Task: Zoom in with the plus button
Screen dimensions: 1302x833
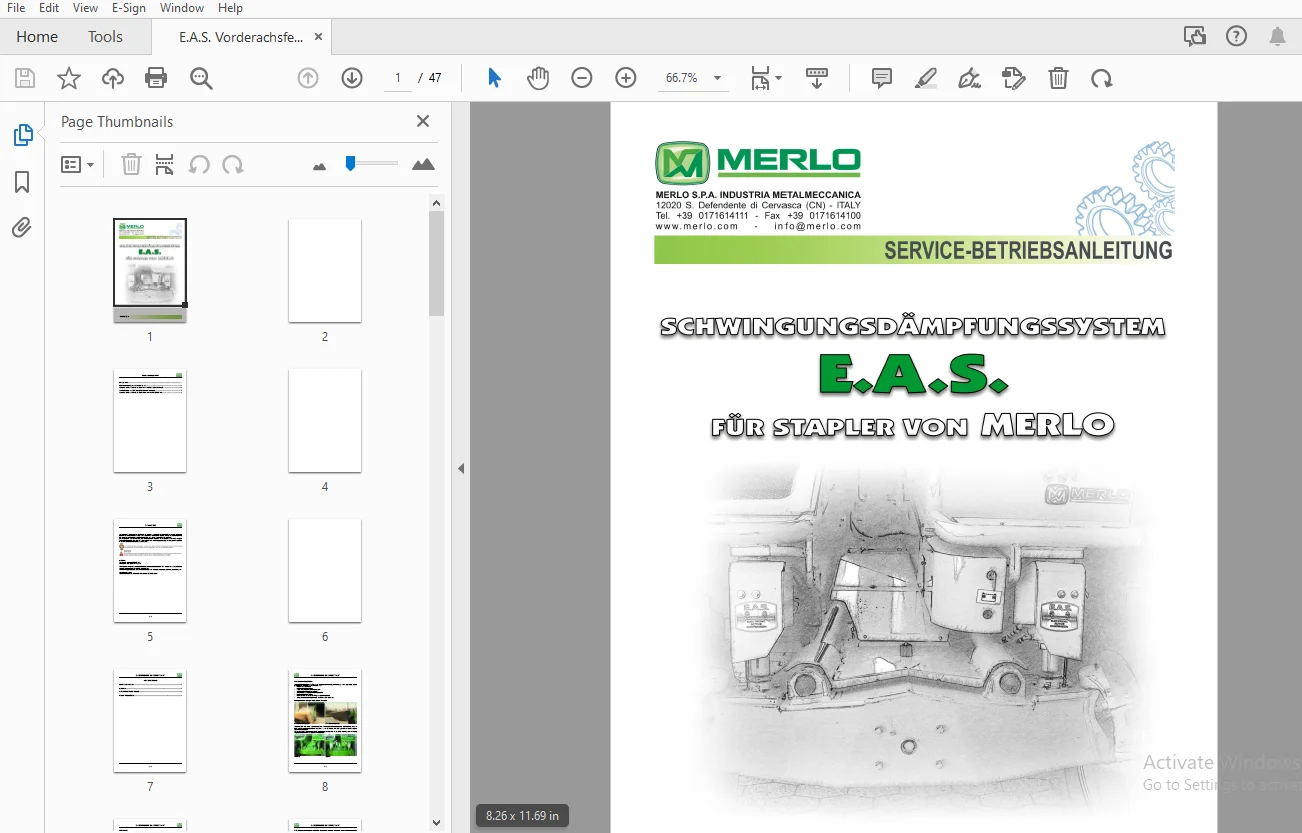Action: [x=626, y=78]
